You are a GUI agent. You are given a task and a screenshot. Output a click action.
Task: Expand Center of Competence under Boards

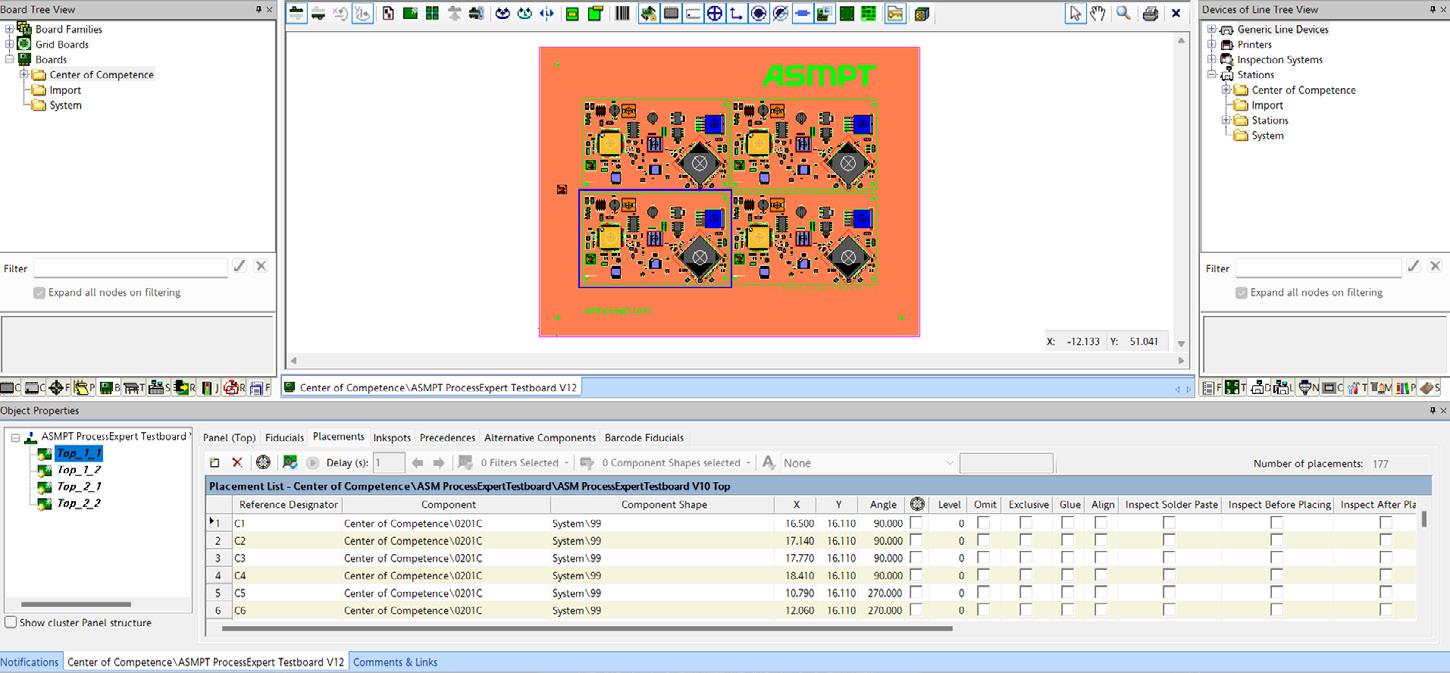click(x=24, y=74)
